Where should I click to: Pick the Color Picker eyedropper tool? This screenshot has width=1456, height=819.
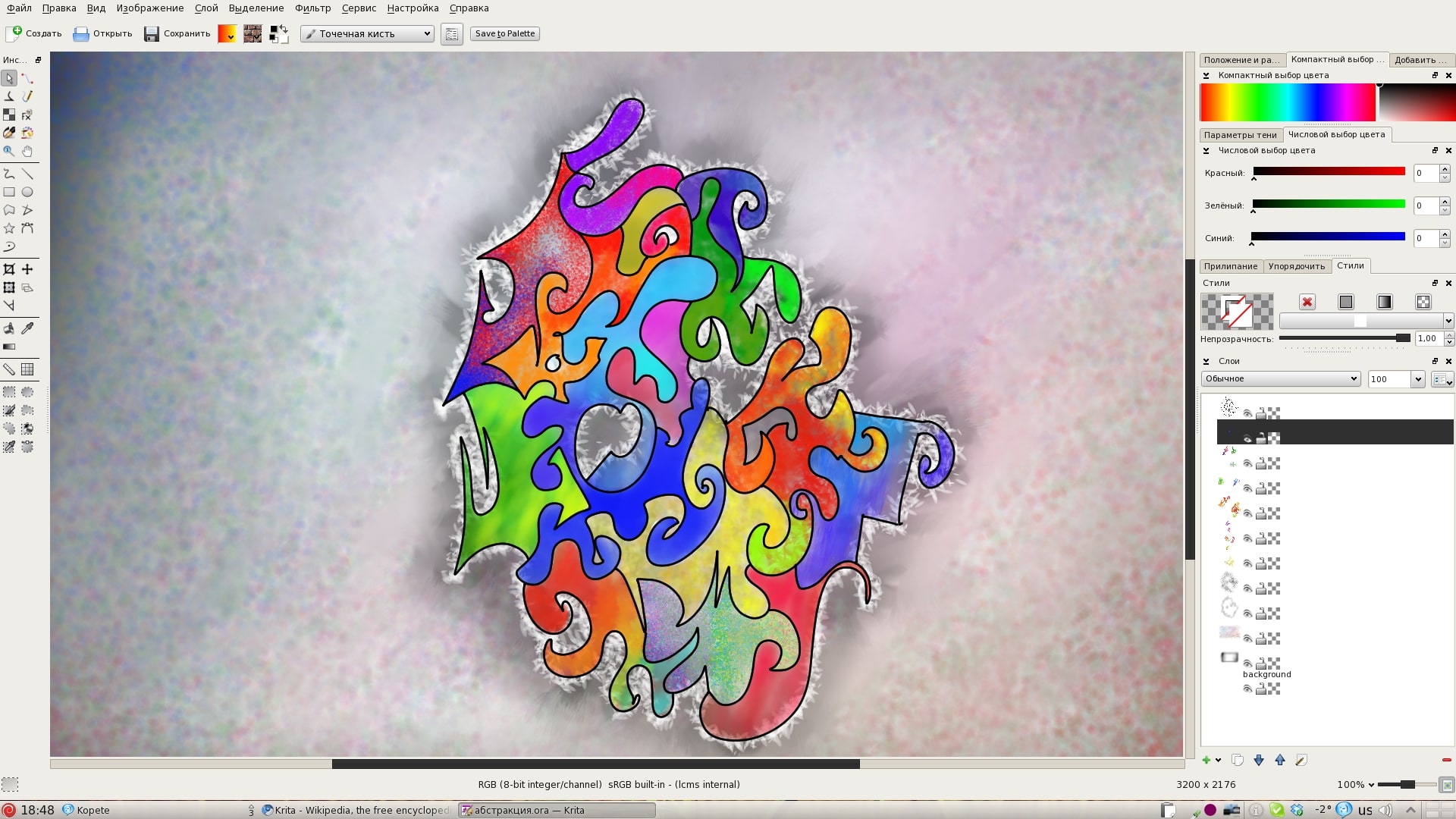tap(27, 328)
